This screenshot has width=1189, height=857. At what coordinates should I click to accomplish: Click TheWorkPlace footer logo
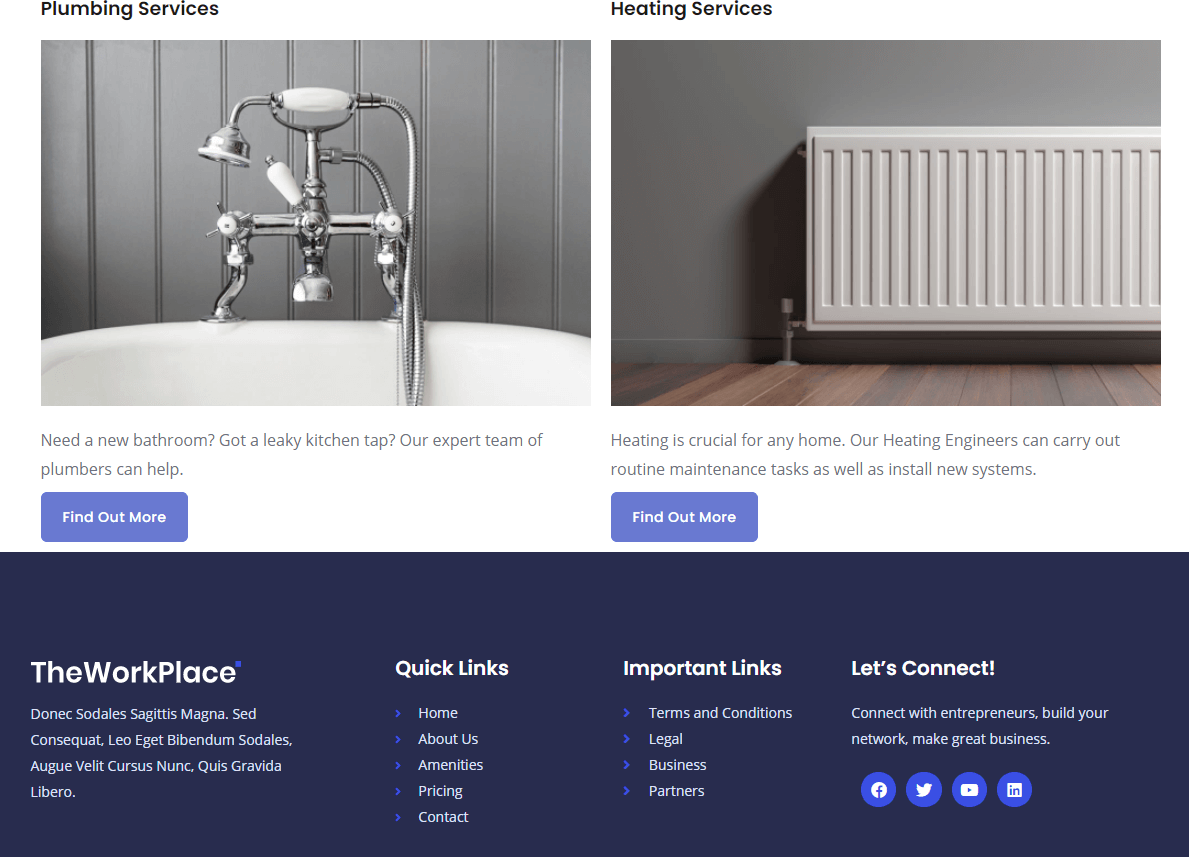point(136,673)
